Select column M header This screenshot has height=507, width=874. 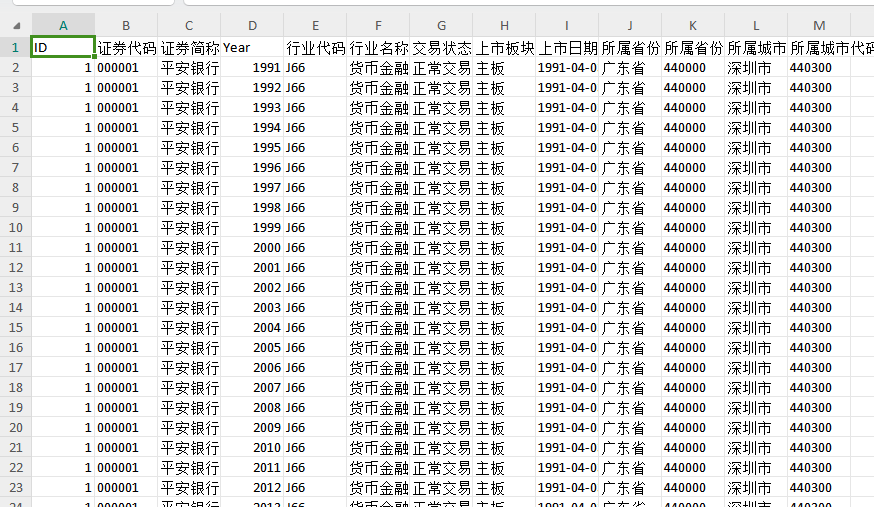coord(819,25)
